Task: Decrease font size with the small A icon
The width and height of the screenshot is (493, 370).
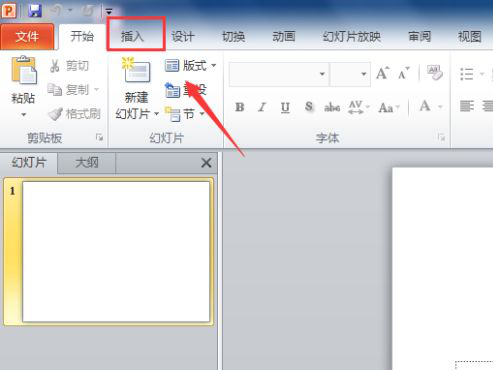Action: pos(404,73)
